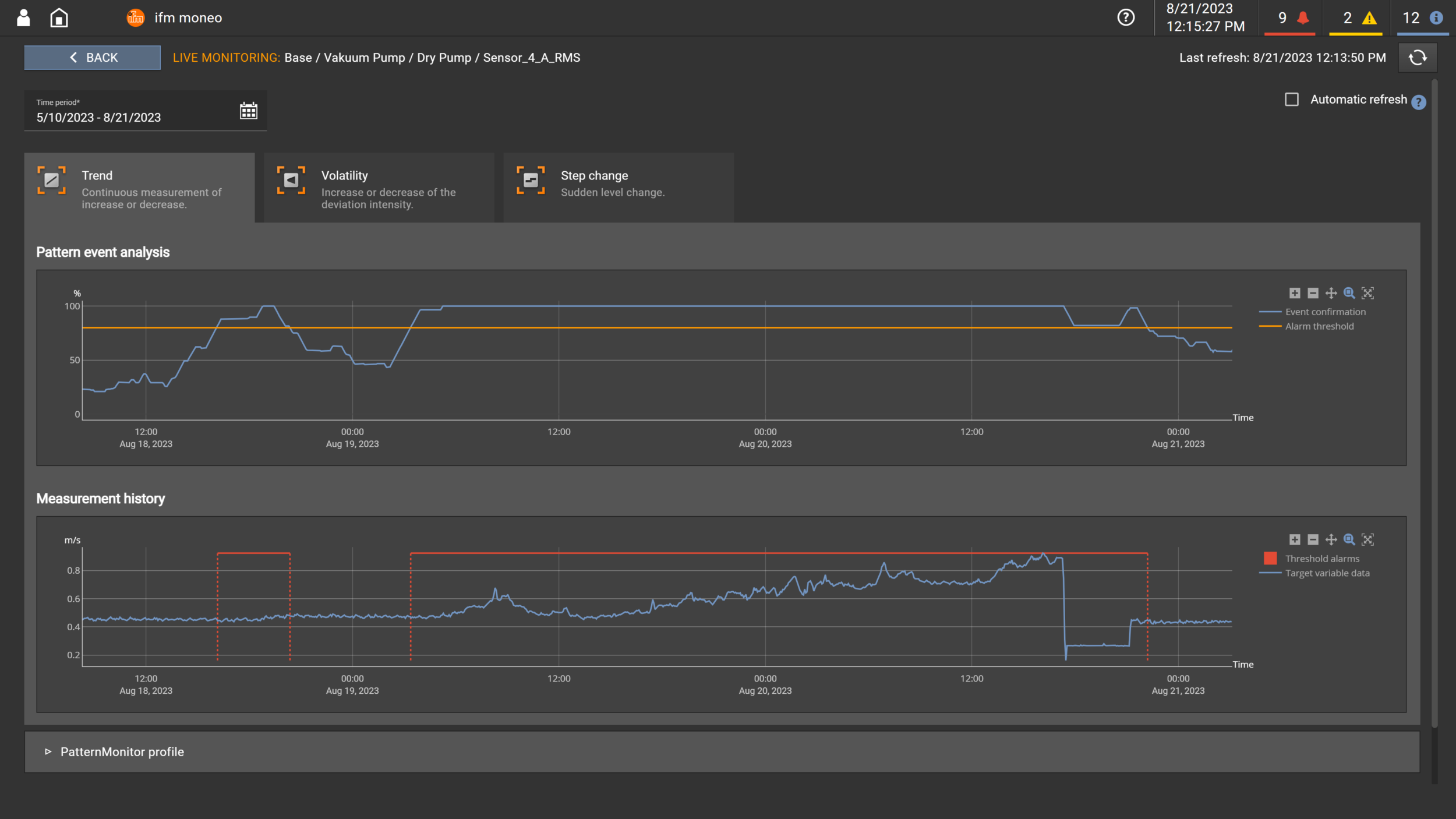Screen dimensions: 1456x819
Task: Activate box zoom on the Measurement history chart
Action: (1349, 539)
